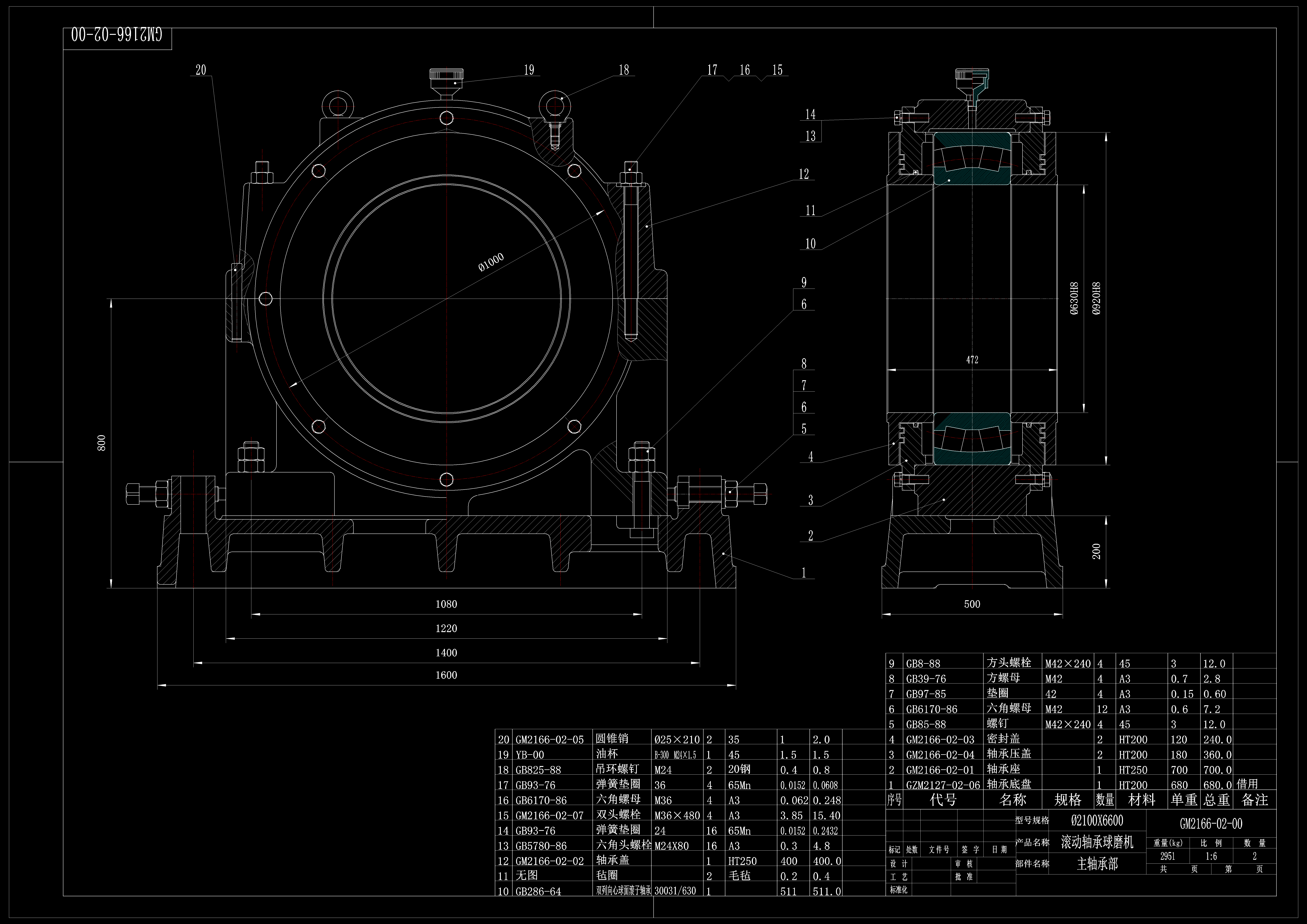Select the 1:6 scale value
1307x924 pixels.
point(1211,856)
